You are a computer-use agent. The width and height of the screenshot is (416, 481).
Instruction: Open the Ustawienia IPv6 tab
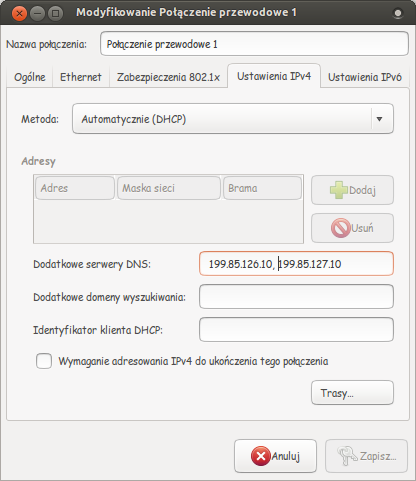click(365, 77)
